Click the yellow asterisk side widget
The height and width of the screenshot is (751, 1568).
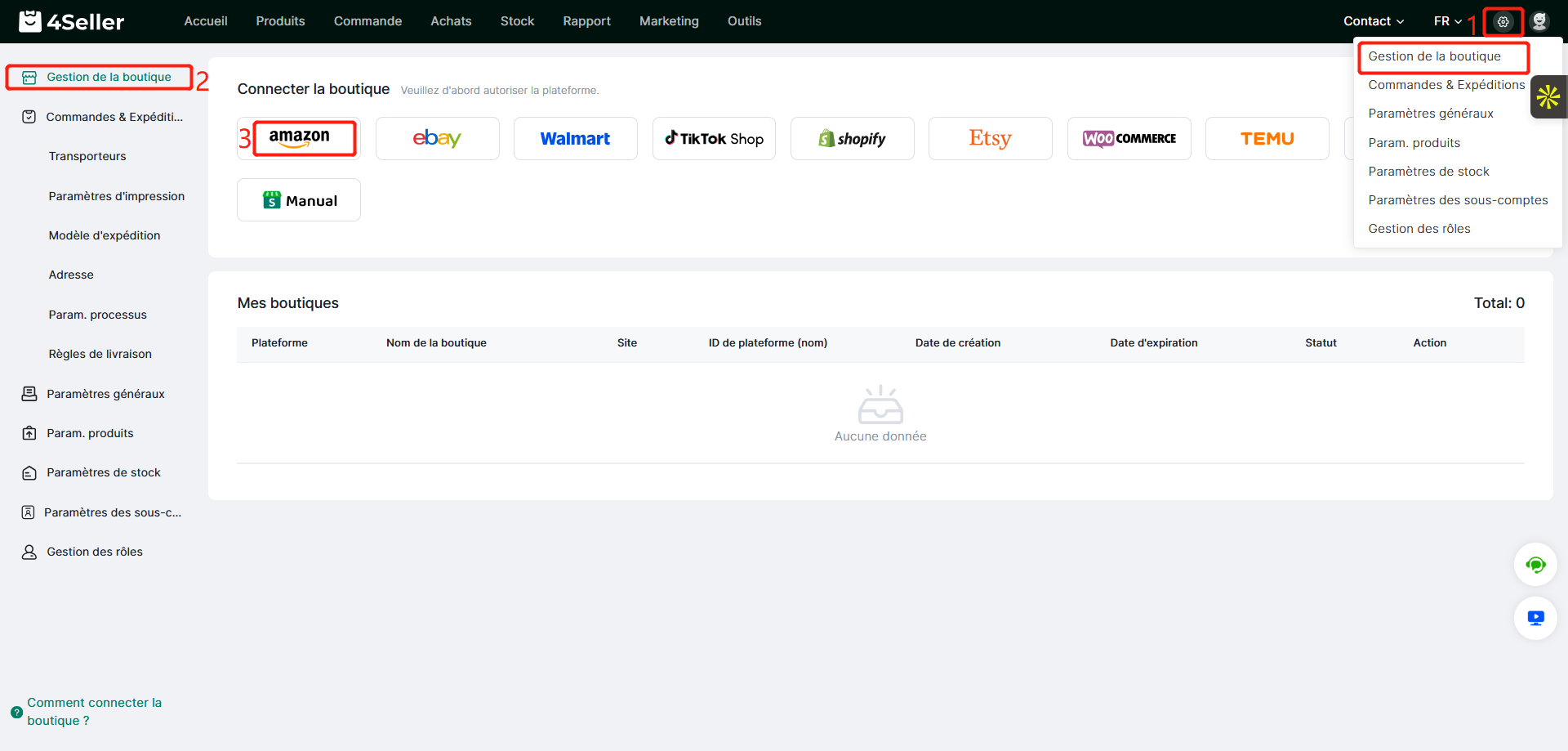(x=1548, y=97)
